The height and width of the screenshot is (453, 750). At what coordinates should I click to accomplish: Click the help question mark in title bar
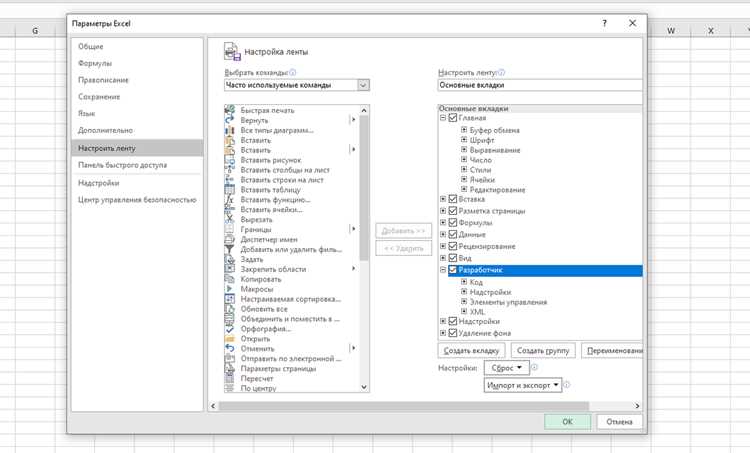point(605,23)
